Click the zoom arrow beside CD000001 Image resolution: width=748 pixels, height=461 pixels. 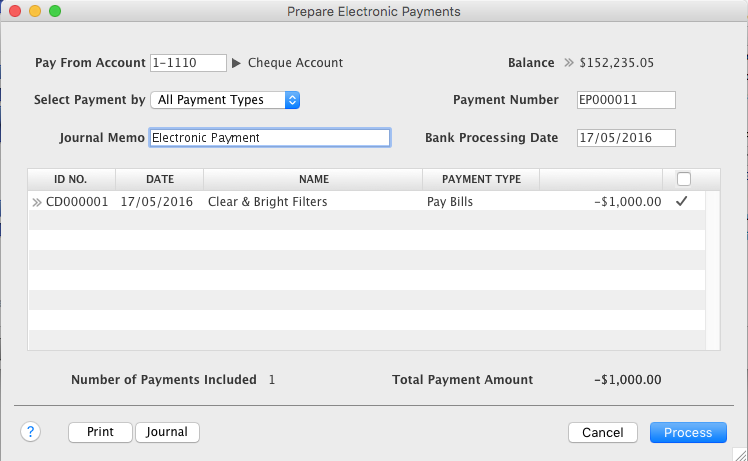point(37,202)
